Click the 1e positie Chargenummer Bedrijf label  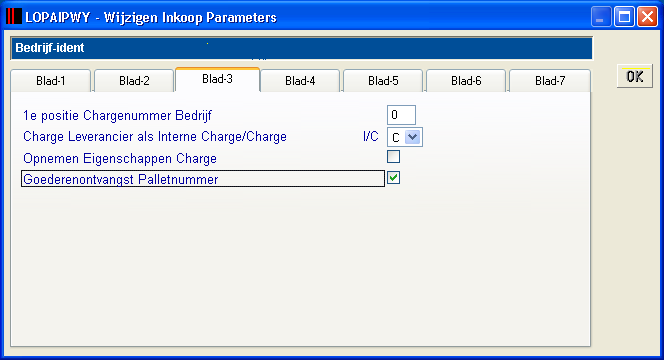coord(117,115)
